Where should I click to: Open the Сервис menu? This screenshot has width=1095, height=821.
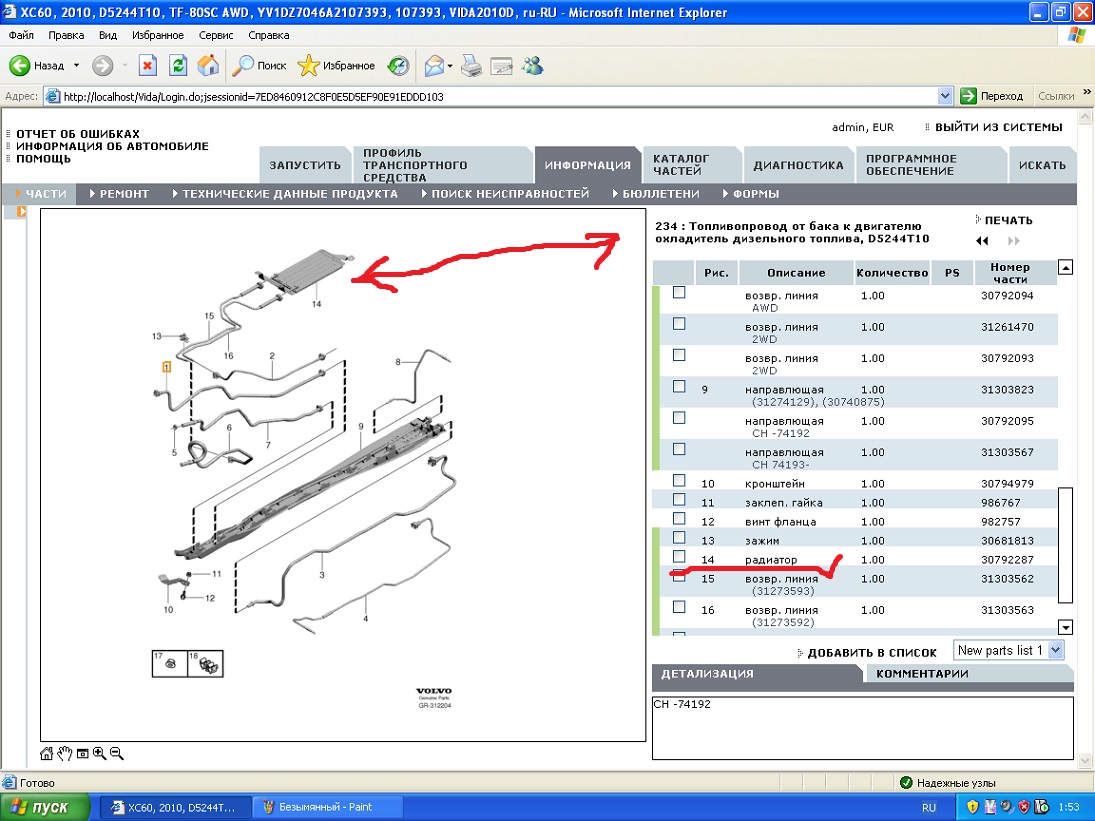click(x=216, y=35)
